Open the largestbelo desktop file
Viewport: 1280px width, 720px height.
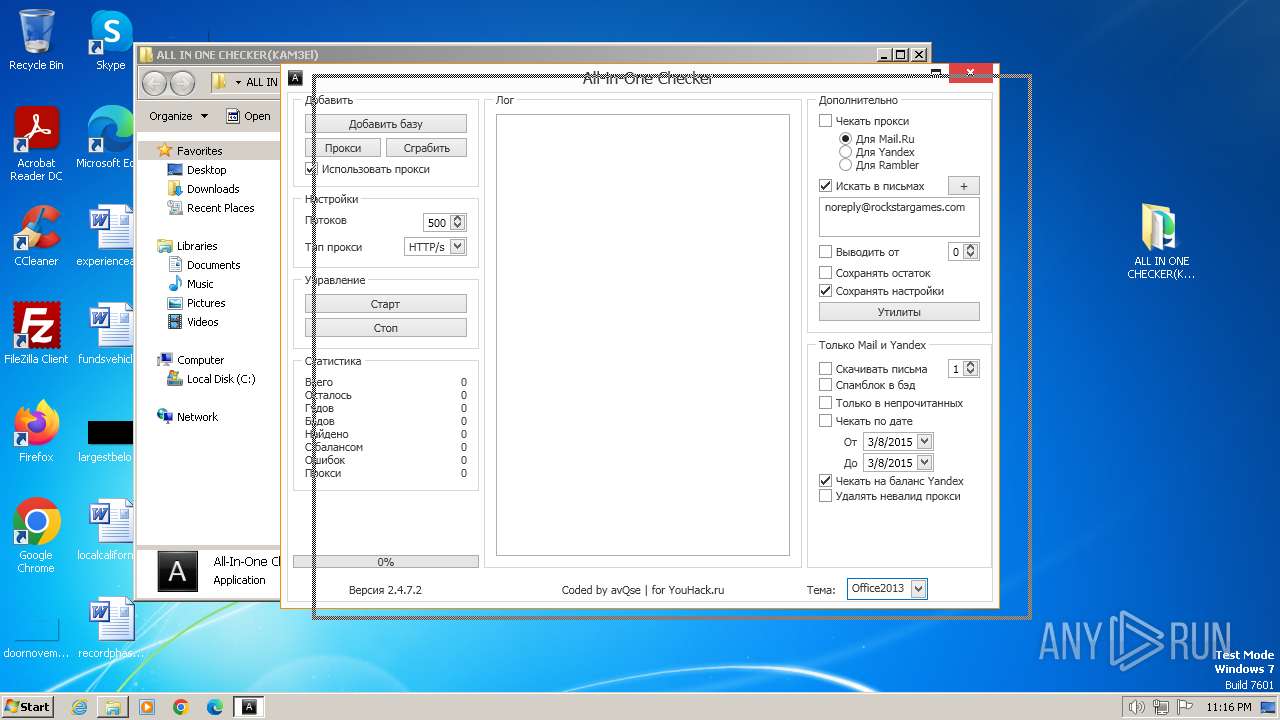point(106,440)
